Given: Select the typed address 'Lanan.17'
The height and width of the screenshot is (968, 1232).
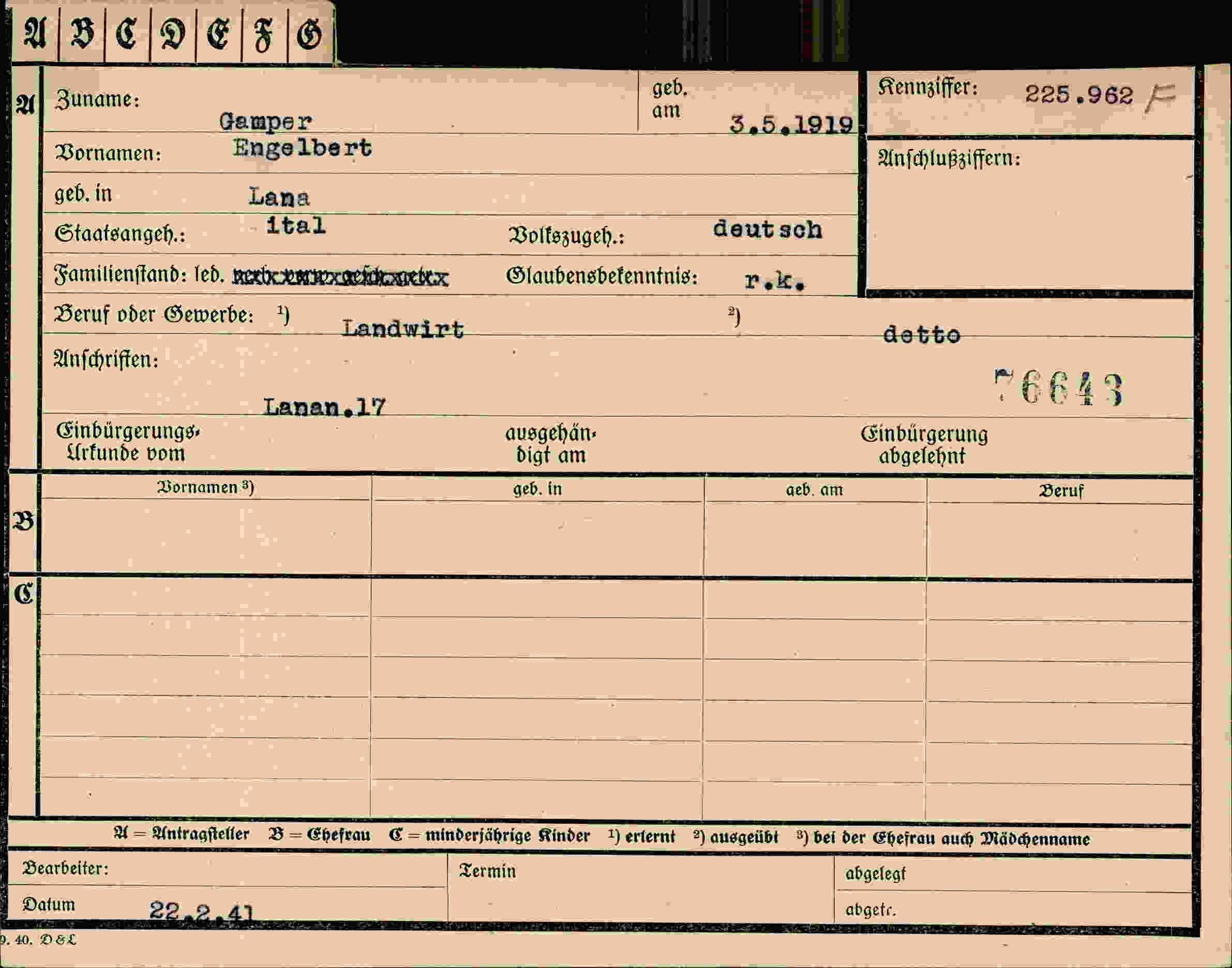Looking at the screenshot, I should click(x=324, y=407).
